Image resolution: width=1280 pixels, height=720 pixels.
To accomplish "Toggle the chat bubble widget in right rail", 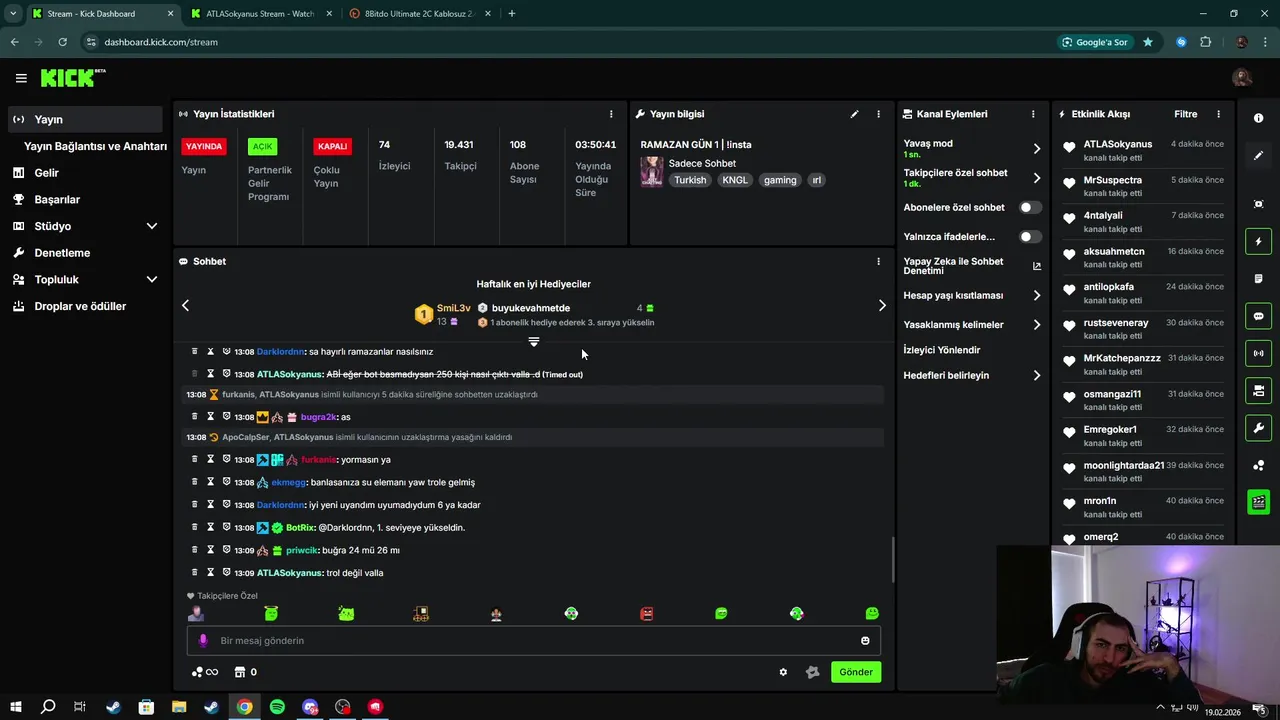I will 1258,316.
